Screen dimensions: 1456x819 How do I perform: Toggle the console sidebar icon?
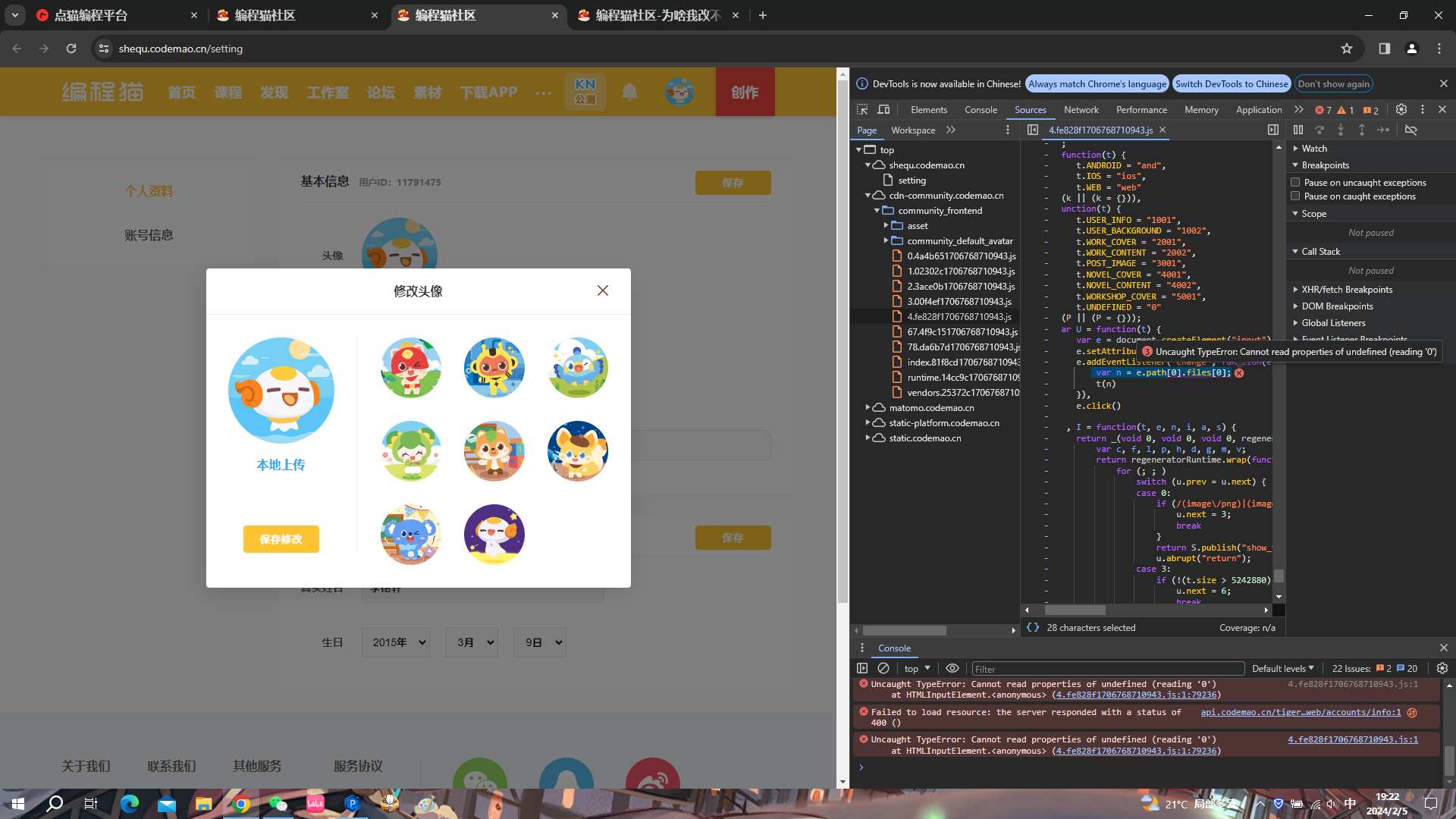pos(862,668)
